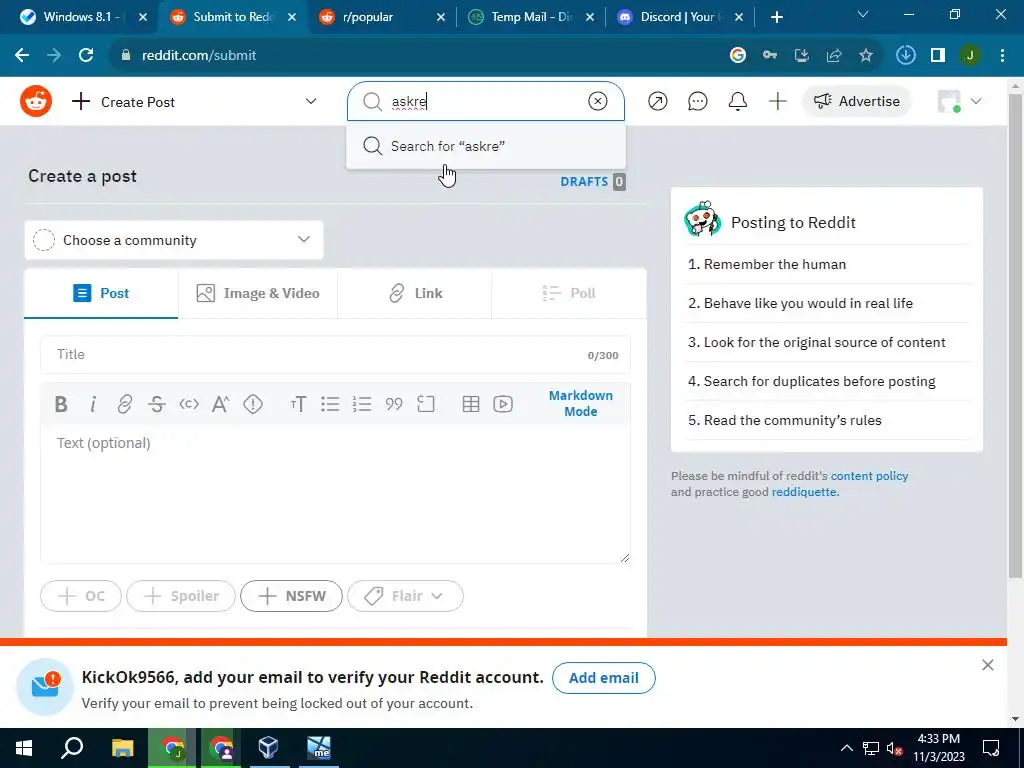Open the chat bubble icon
The height and width of the screenshot is (768, 1024).
pos(697,101)
